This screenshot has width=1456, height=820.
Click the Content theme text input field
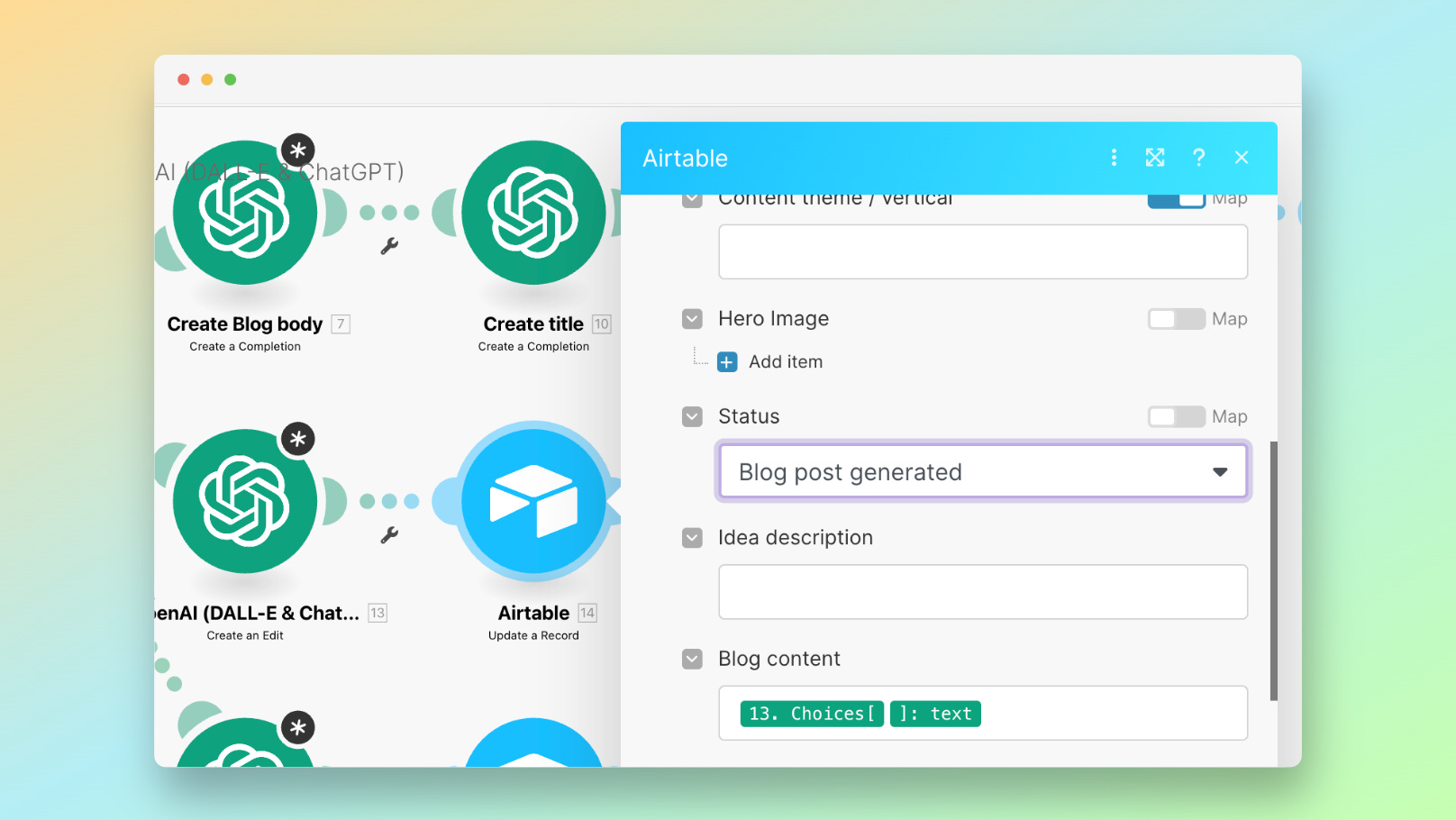click(x=983, y=251)
